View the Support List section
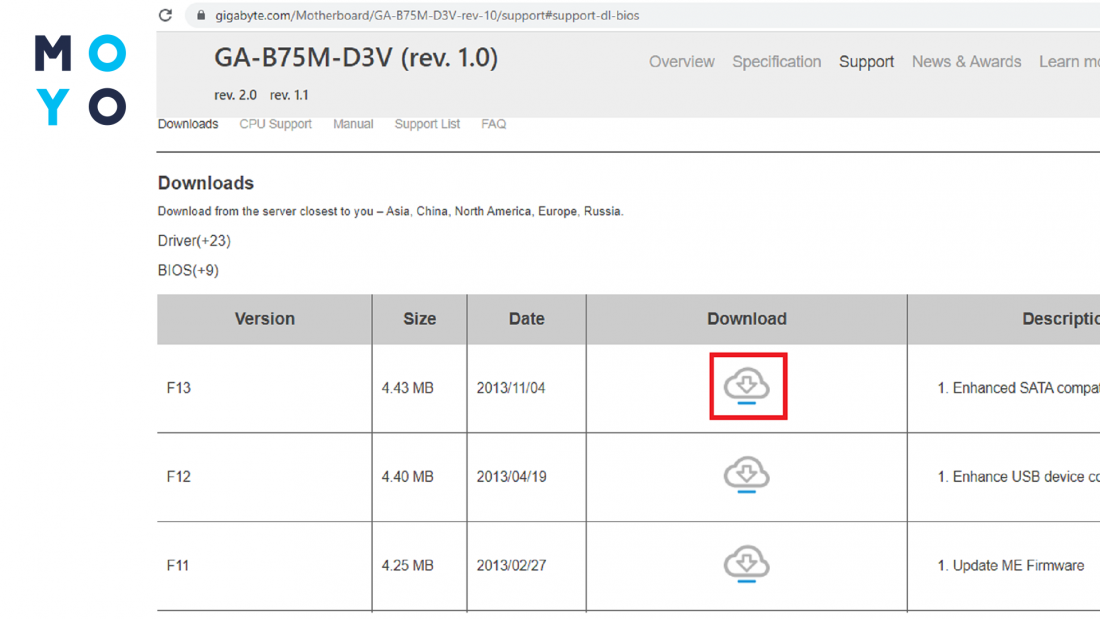 point(427,124)
